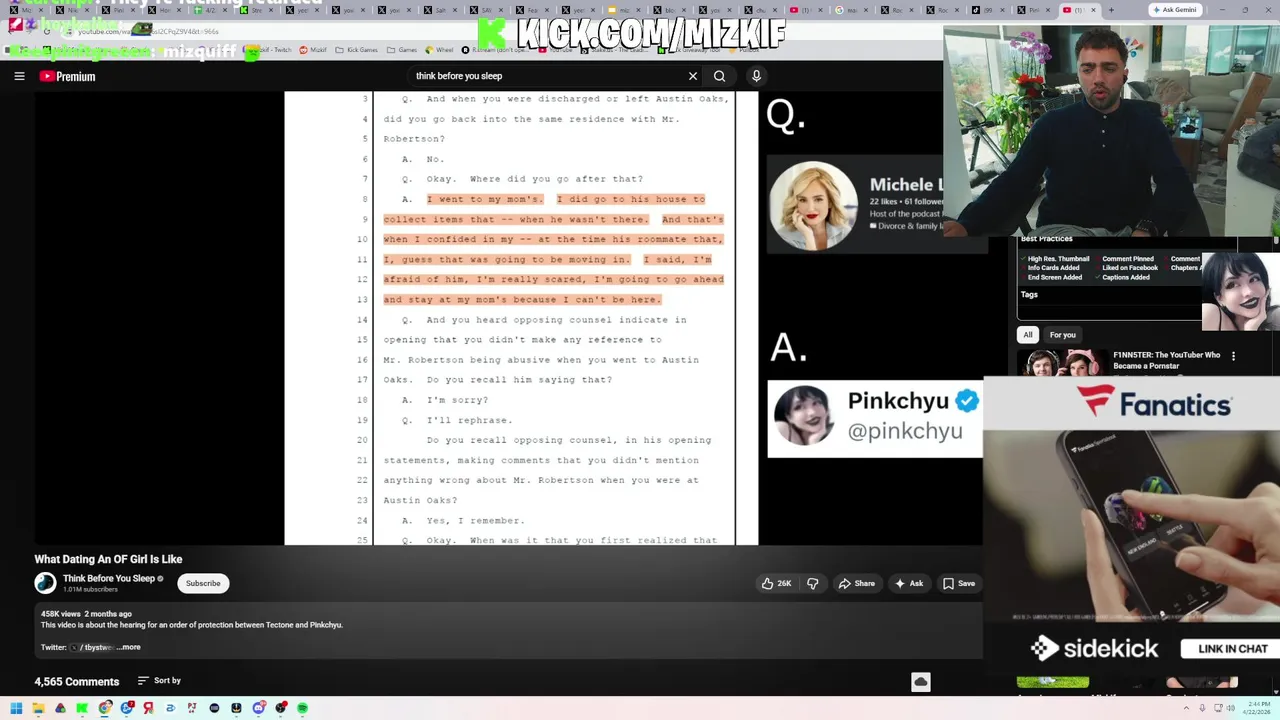Select the For you filter chip

(1062, 335)
